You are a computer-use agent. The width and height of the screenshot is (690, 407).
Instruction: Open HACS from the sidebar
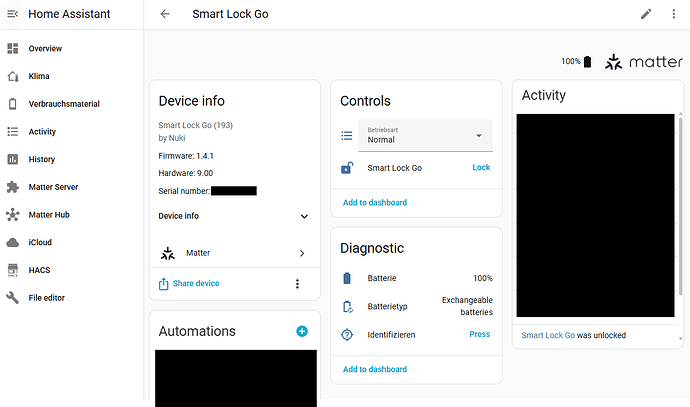tap(41, 270)
